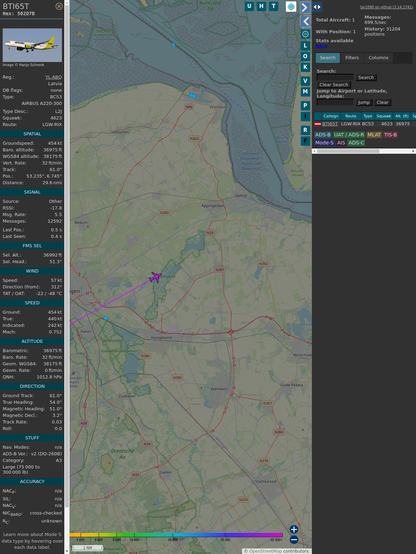Viewport: 416px width, 554px height.
Task: Open the map layer selector icon
Action: coord(291,7)
